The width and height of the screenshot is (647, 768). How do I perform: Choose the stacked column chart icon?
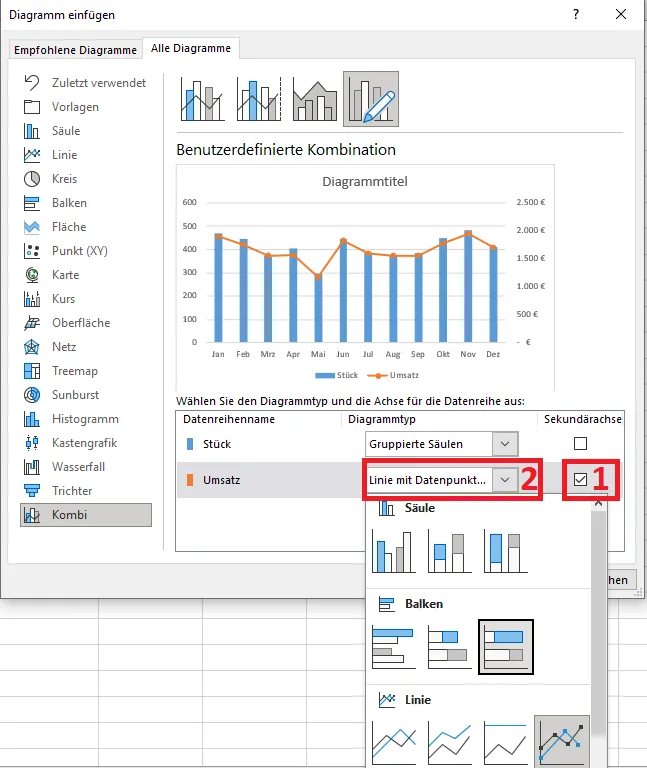(x=449, y=551)
